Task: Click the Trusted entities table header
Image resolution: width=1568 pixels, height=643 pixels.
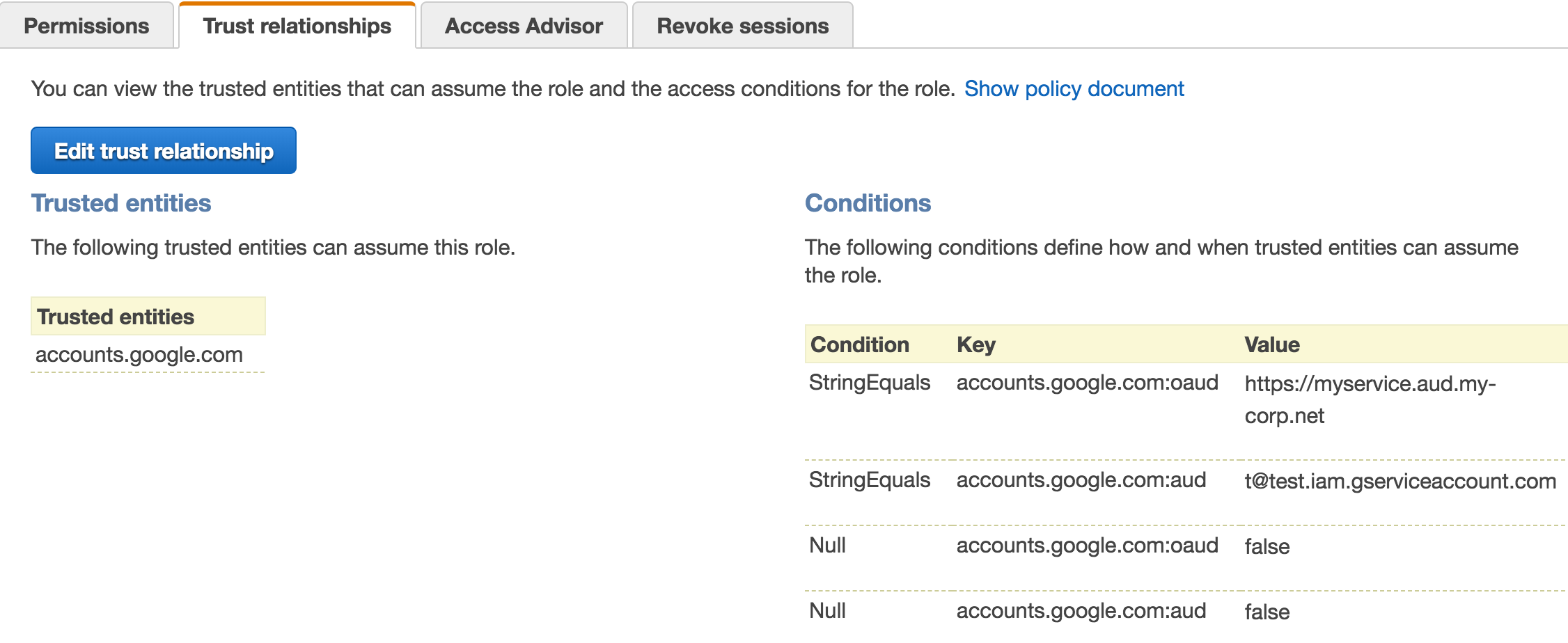Action: click(116, 317)
